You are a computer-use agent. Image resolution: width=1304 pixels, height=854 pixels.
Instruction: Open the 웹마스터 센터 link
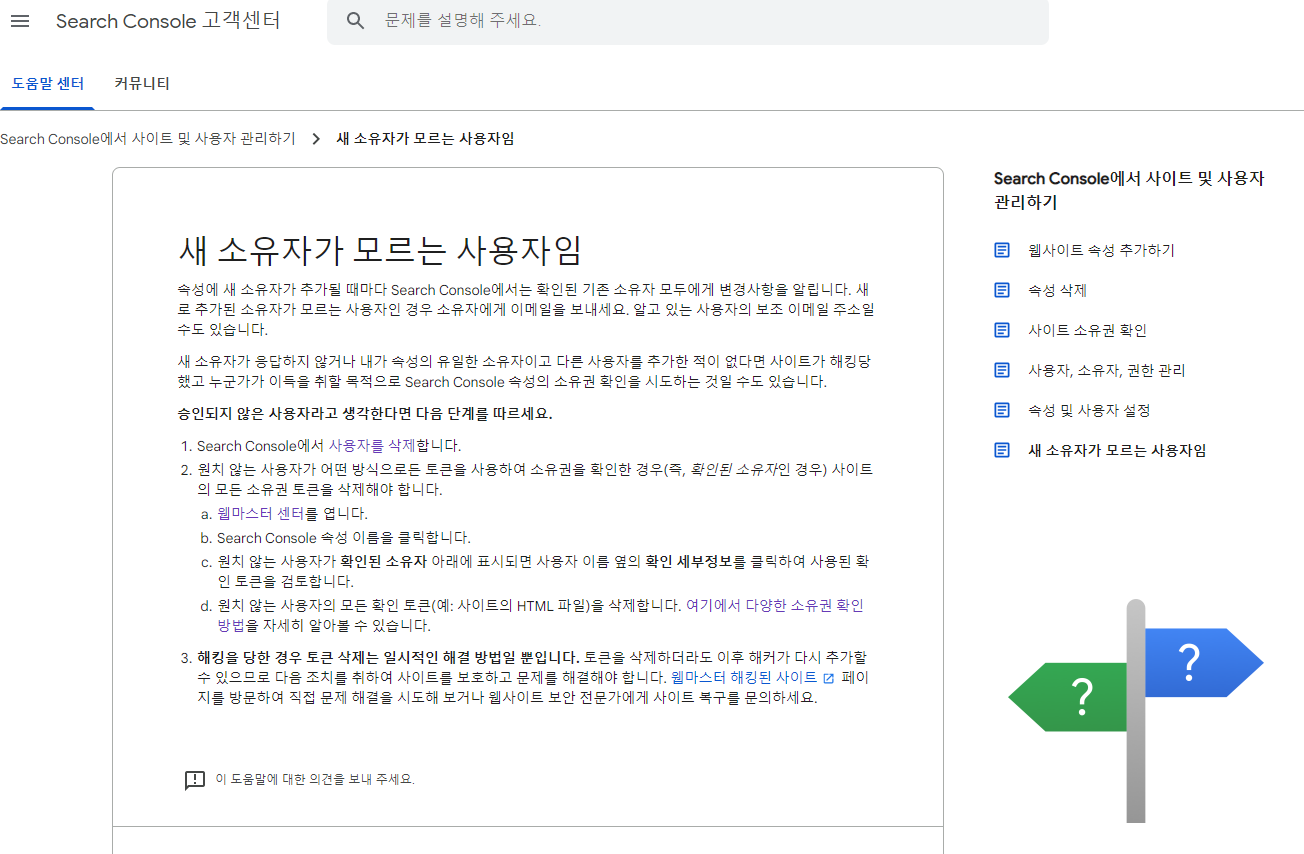point(260,513)
